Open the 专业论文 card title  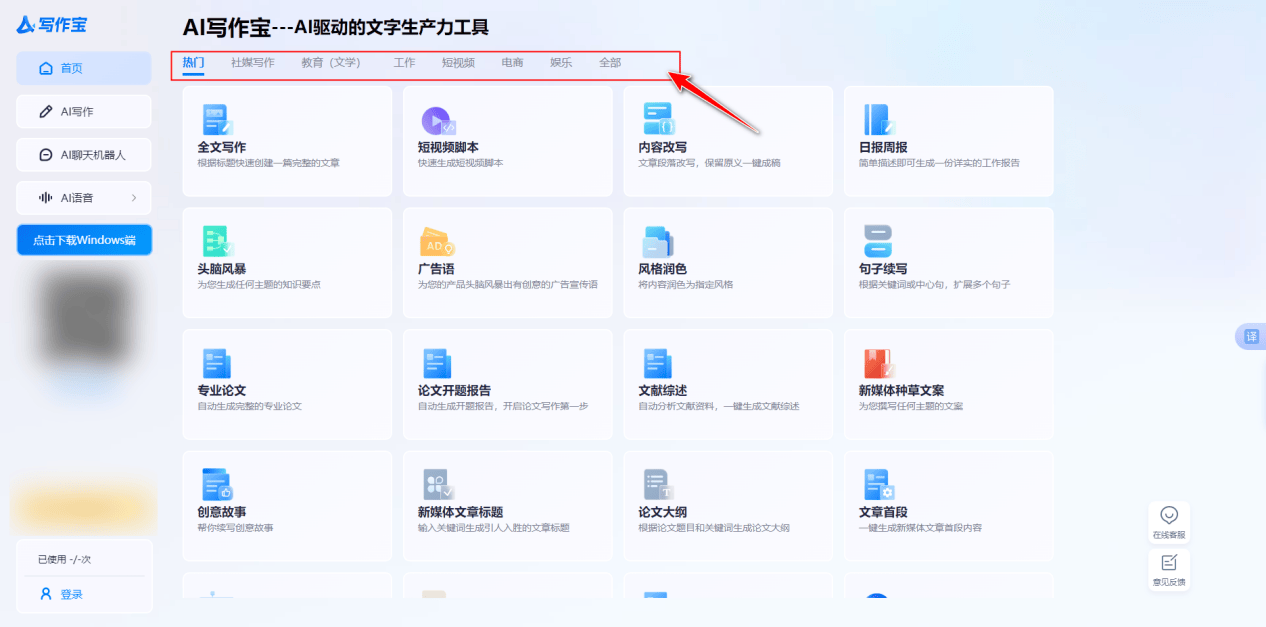pos(221,390)
